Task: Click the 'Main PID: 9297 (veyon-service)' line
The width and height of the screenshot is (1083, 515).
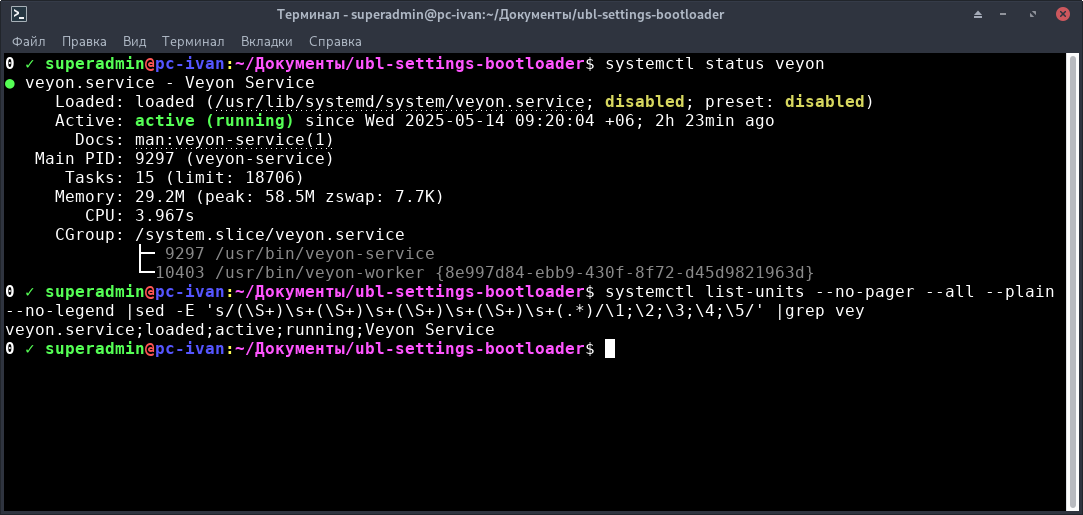Action: pyautogui.click(x=184, y=159)
